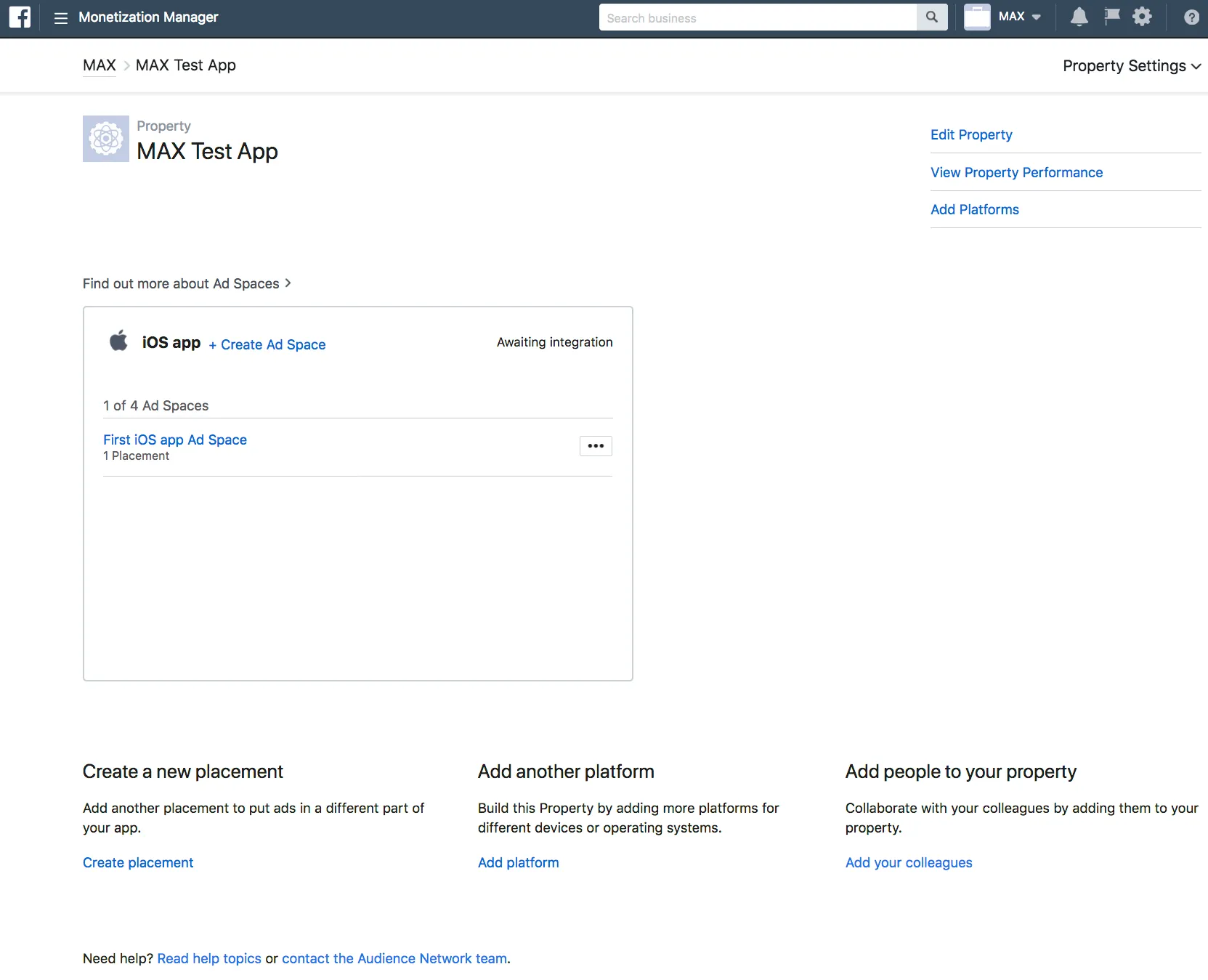Open settings gear in top bar
Viewport: 1208px width, 980px height.
1142,17
